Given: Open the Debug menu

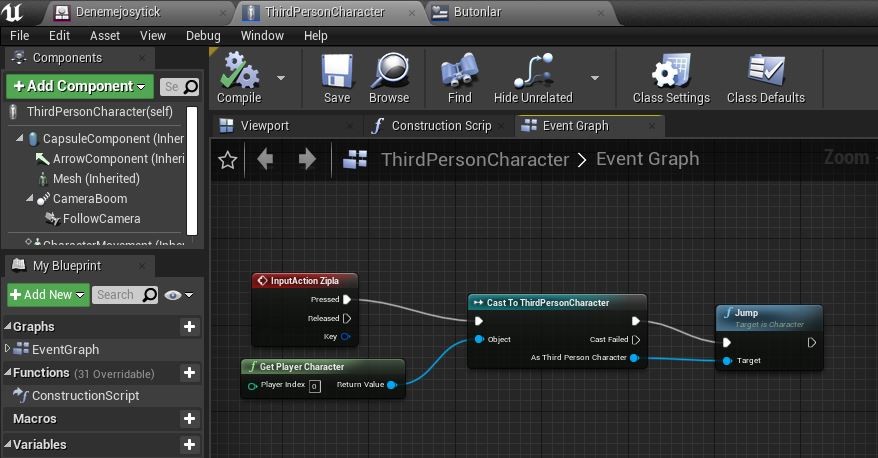Looking at the screenshot, I should pos(203,36).
